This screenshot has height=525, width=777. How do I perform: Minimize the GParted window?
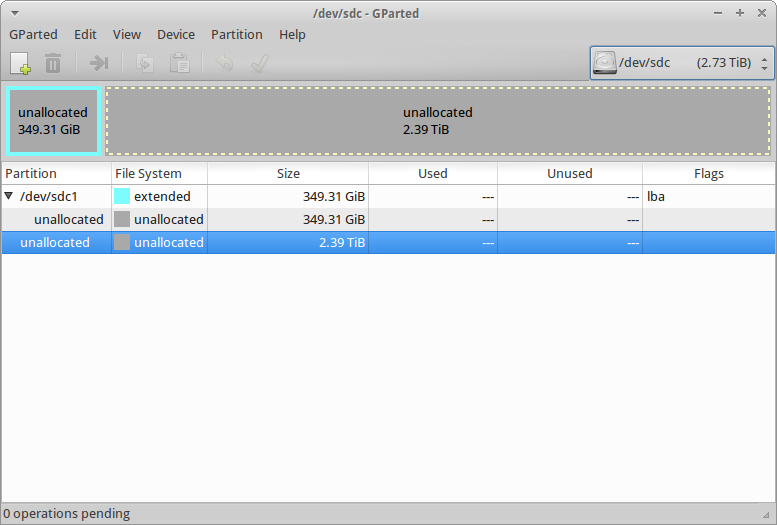tap(718, 13)
